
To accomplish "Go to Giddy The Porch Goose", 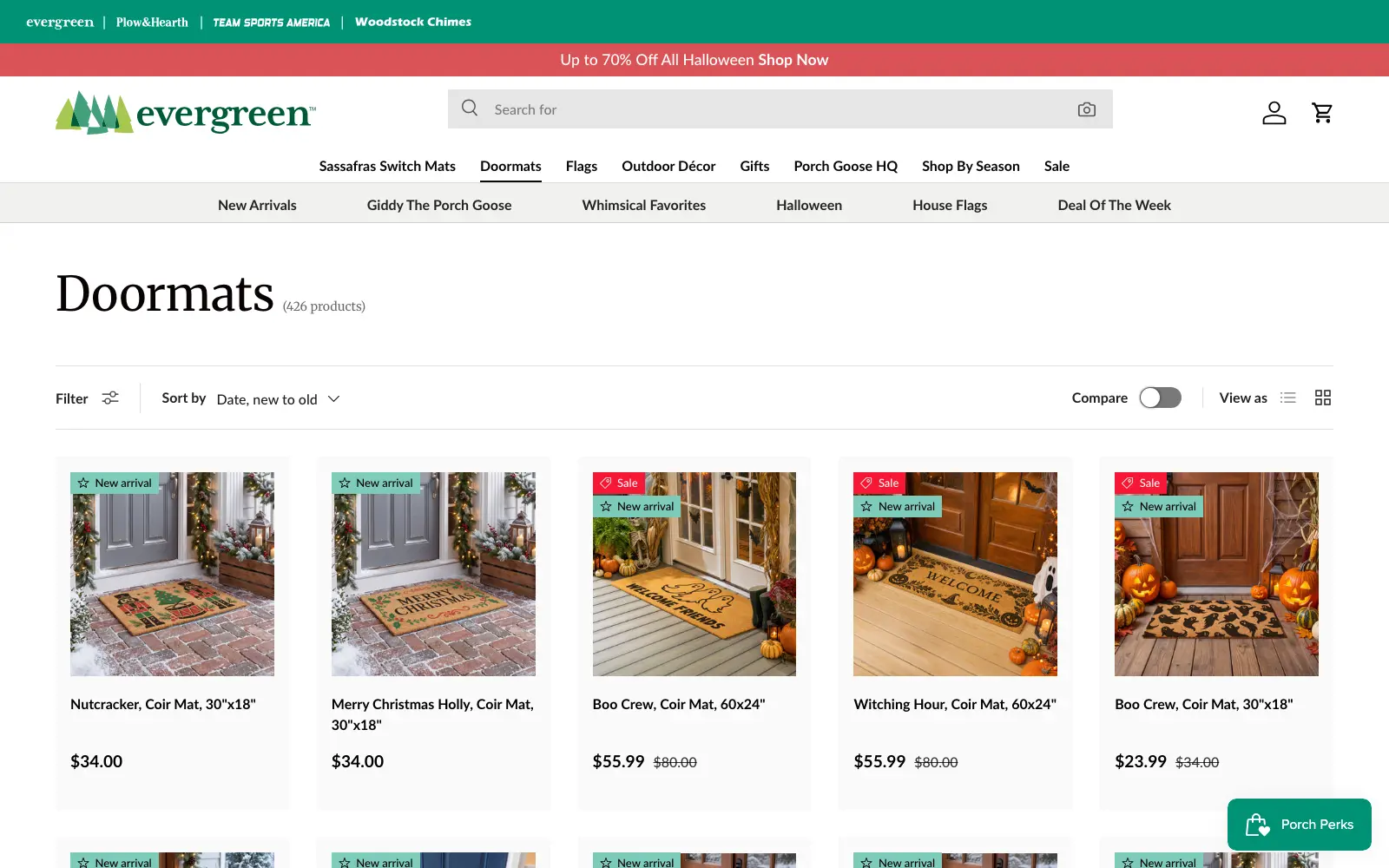I will 439,205.
